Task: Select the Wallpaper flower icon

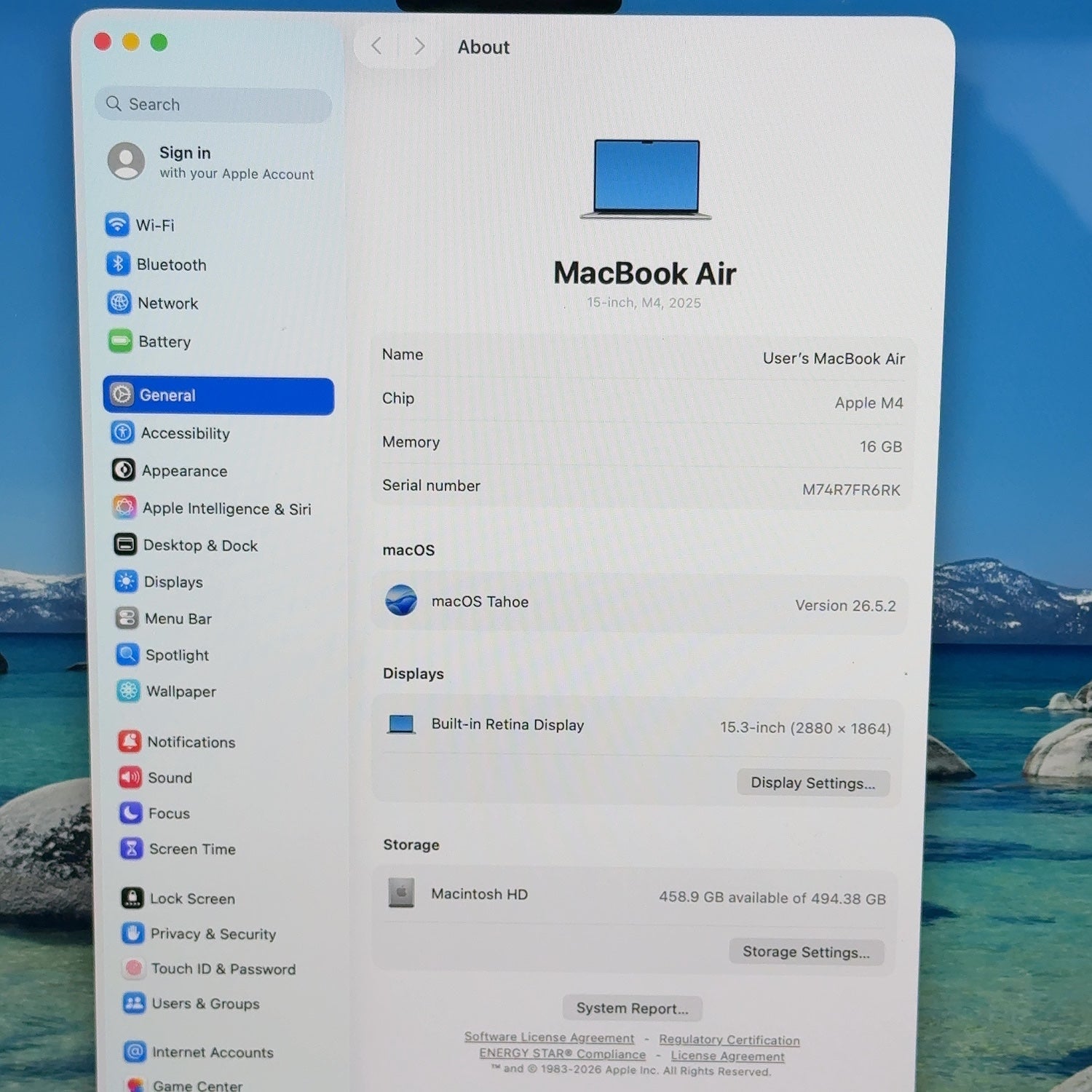Action: [x=128, y=690]
